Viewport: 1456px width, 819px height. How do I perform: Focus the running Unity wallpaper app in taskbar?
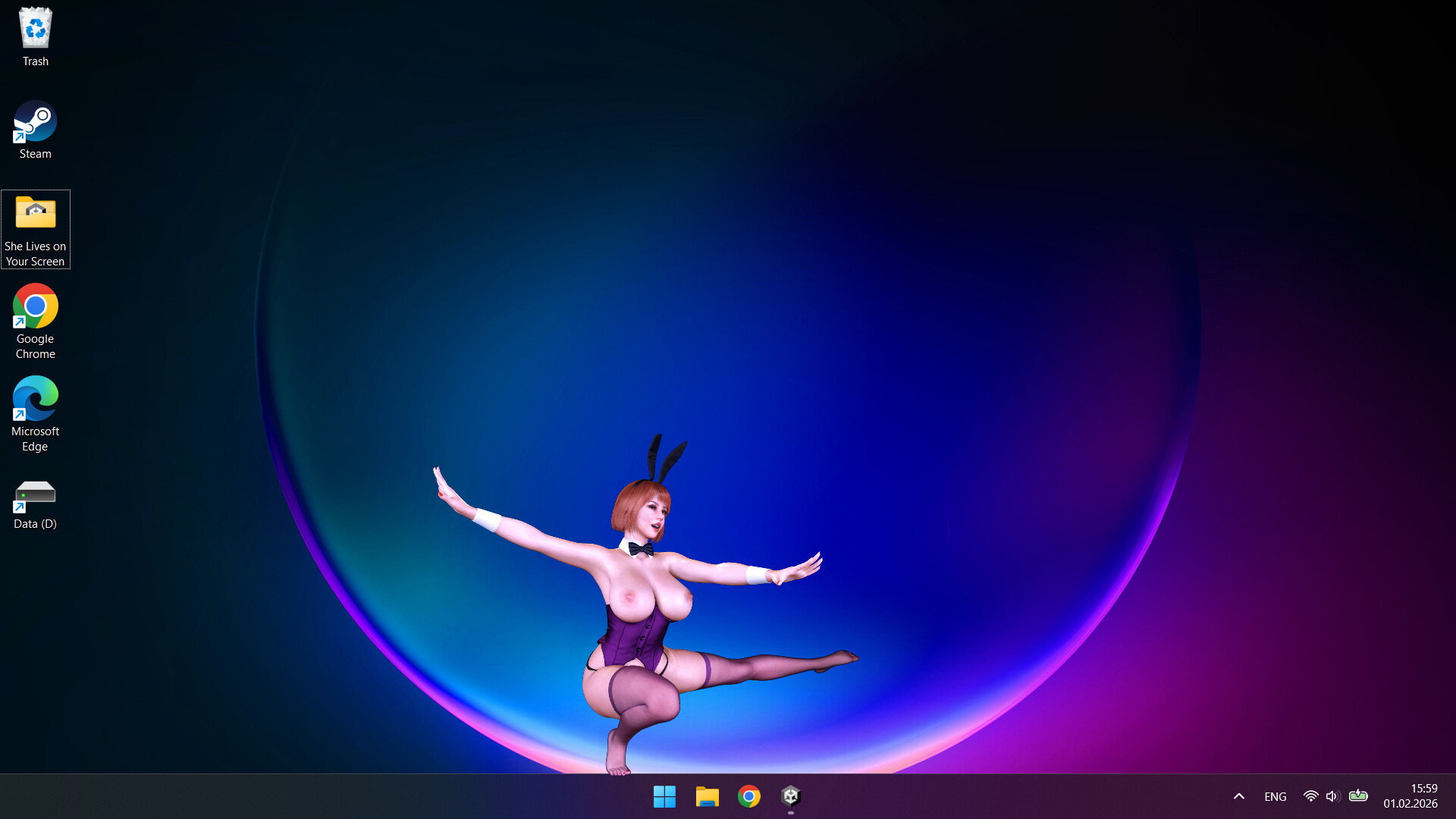point(791,796)
